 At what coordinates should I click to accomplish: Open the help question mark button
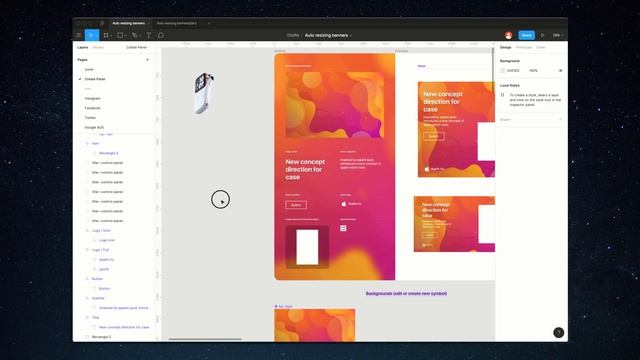[x=558, y=333]
